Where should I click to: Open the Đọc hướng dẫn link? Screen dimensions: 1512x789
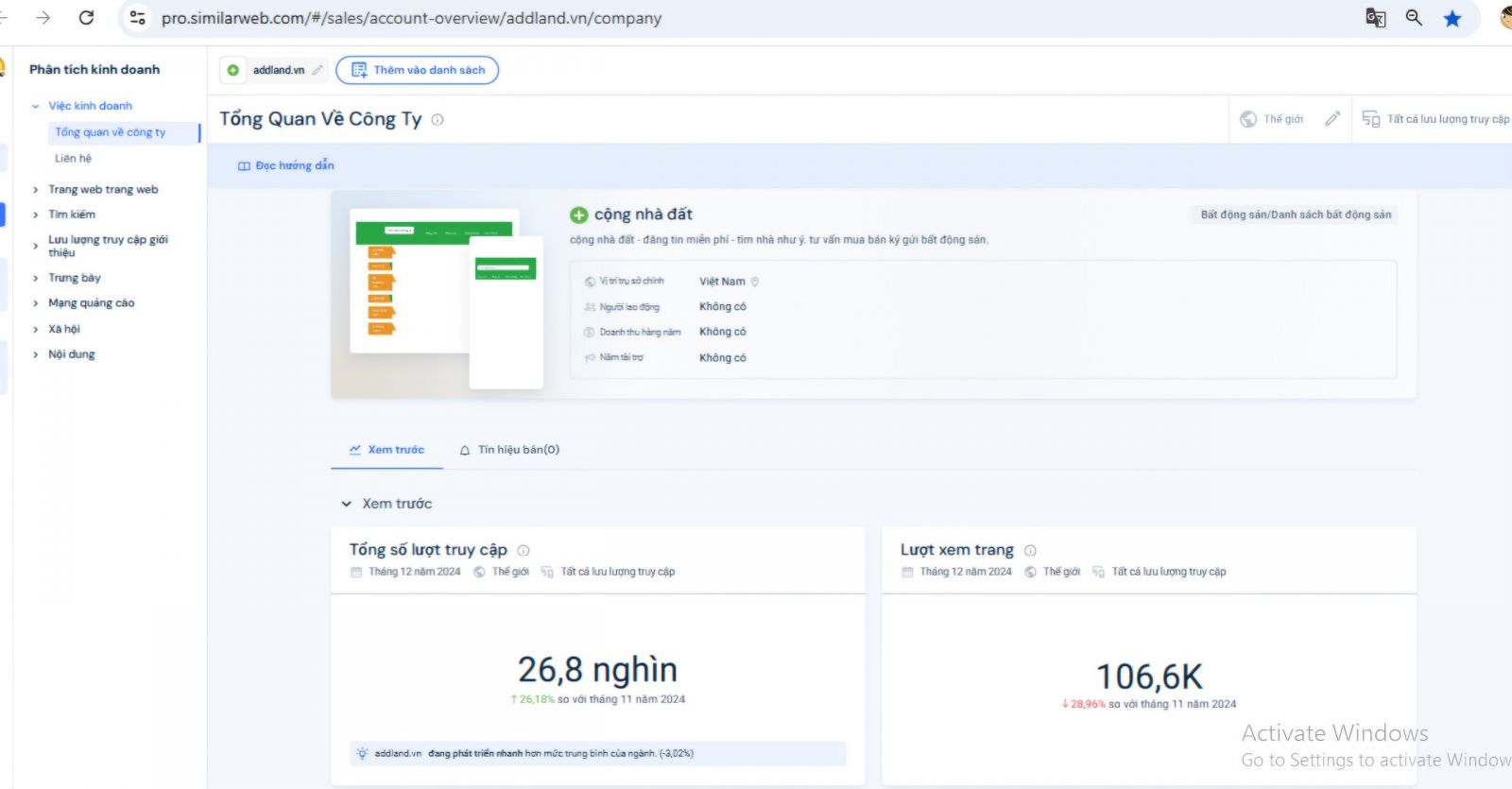point(285,165)
